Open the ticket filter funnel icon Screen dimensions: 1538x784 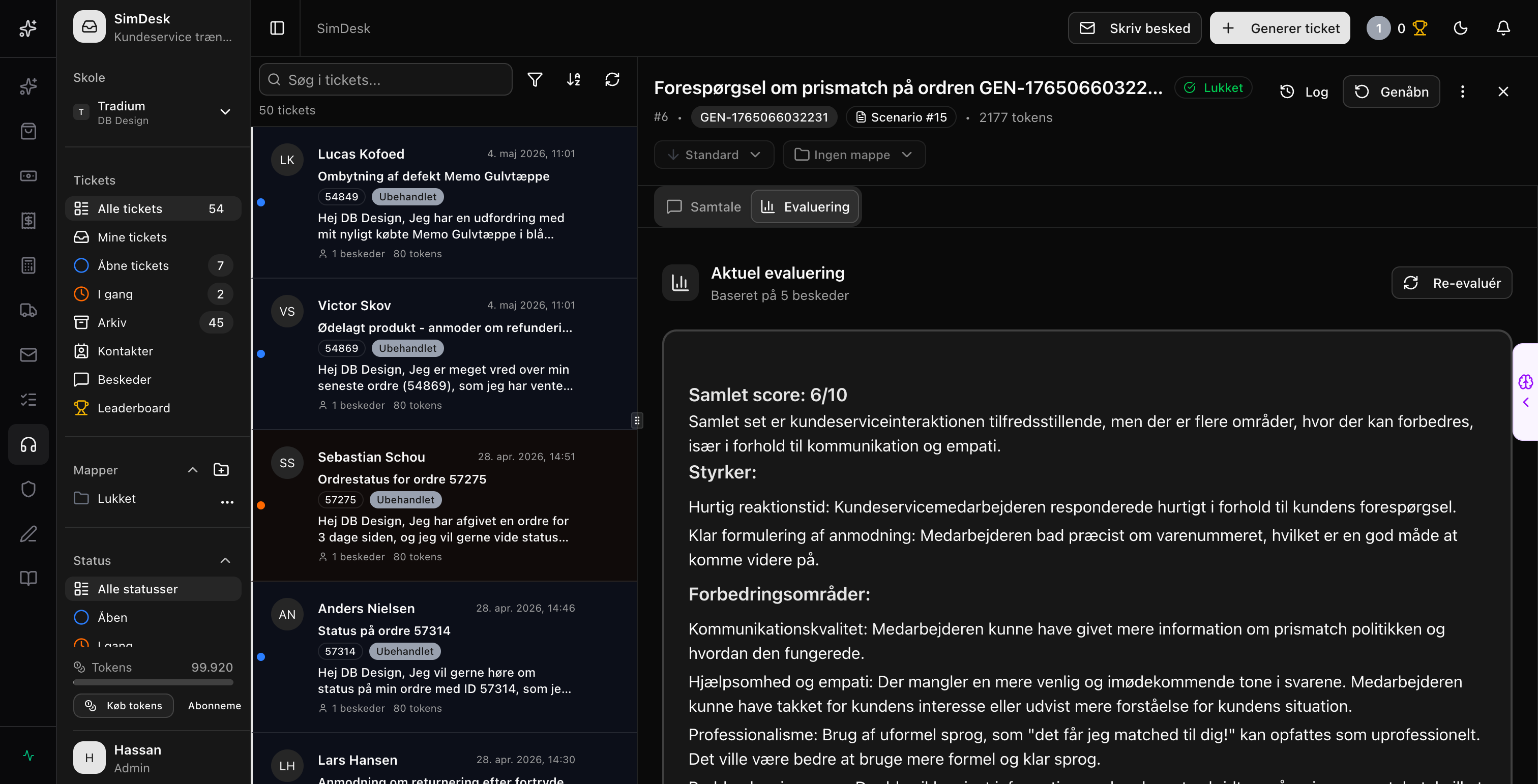coord(535,79)
